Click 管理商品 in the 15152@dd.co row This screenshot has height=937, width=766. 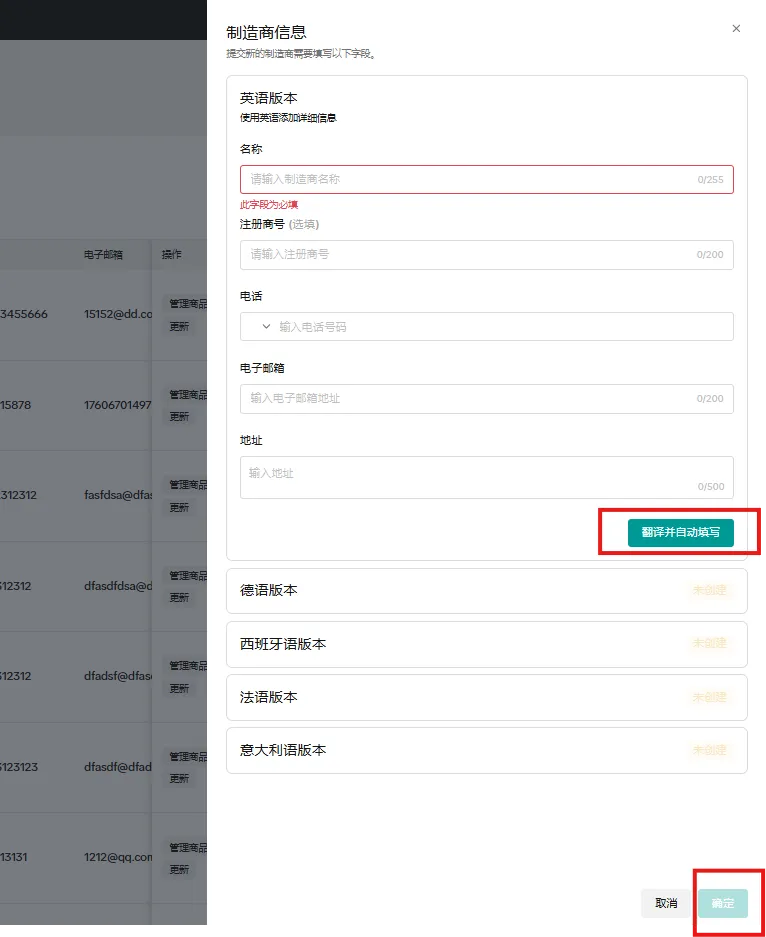[186, 304]
